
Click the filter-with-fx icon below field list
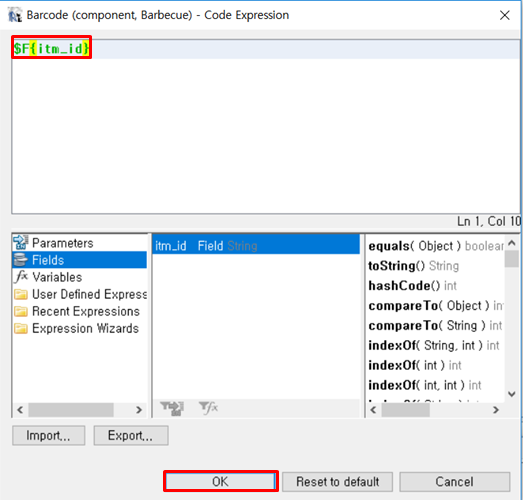click(x=208, y=408)
